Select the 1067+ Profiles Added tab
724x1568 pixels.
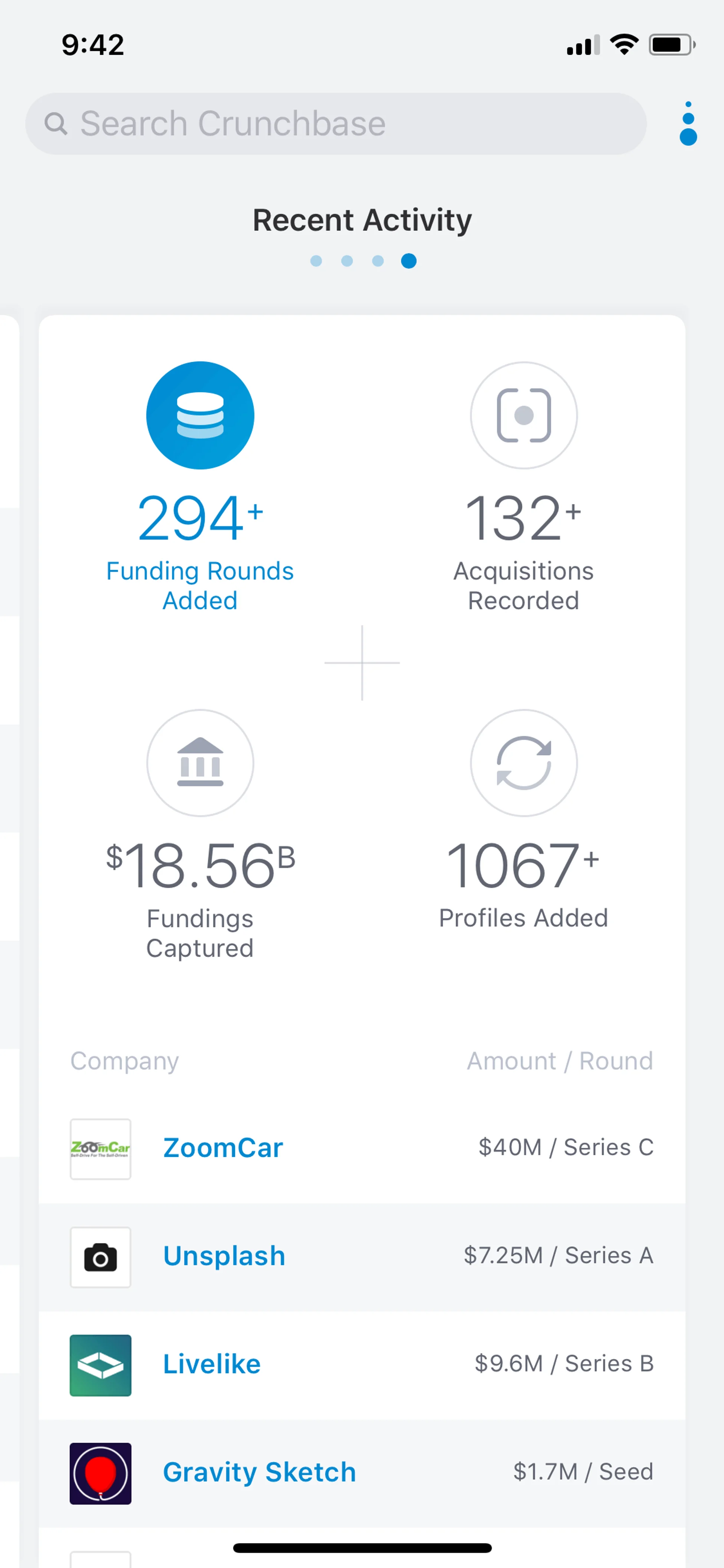pos(523,883)
